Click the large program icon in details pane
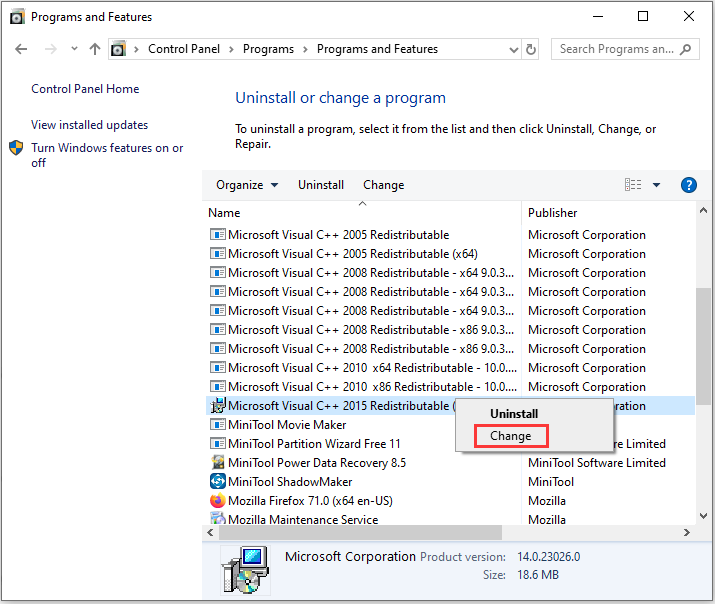The height and width of the screenshot is (604, 715). [245, 570]
